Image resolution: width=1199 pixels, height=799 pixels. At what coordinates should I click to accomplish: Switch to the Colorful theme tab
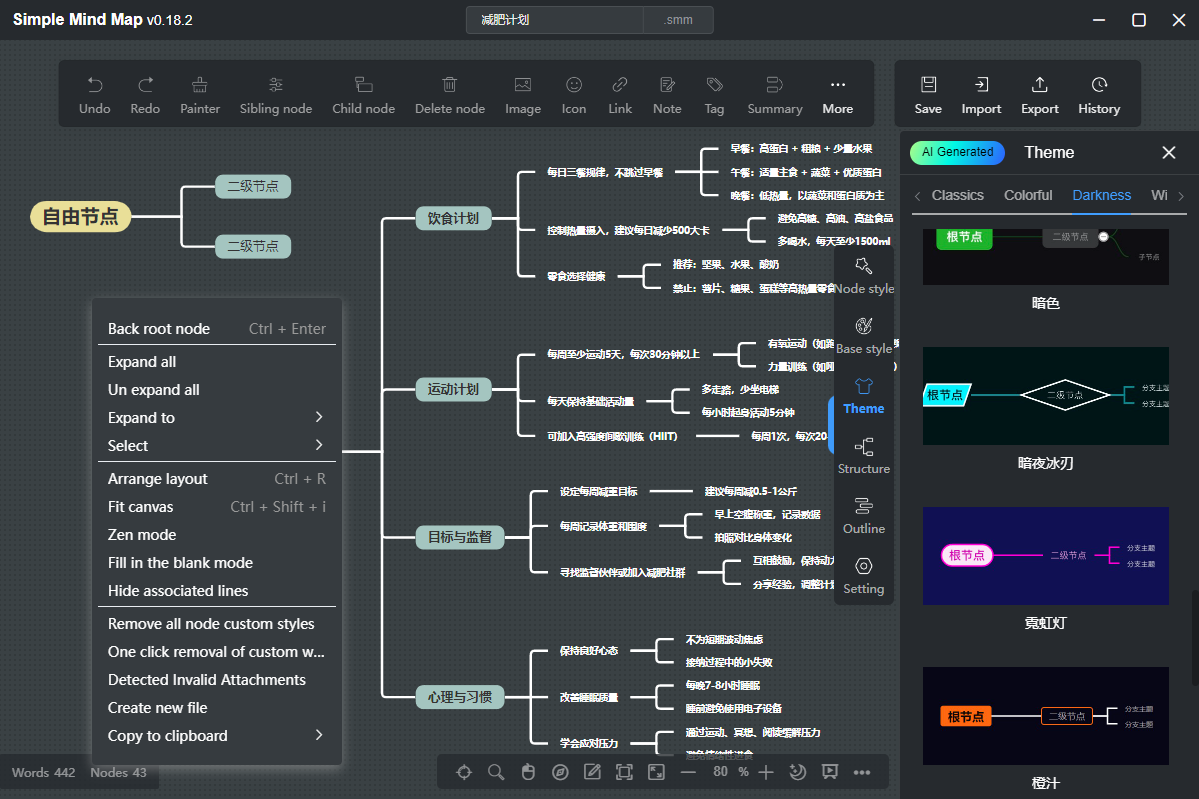pyautogui.click(x=1028, y=195)
